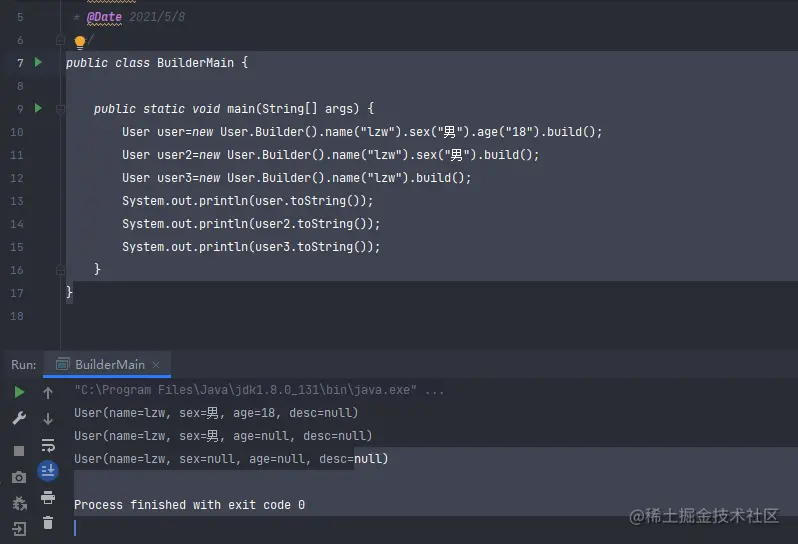Click the 'Run:' tool window label
The width and height of the screenshot is (798, 544).
[23, 365]
